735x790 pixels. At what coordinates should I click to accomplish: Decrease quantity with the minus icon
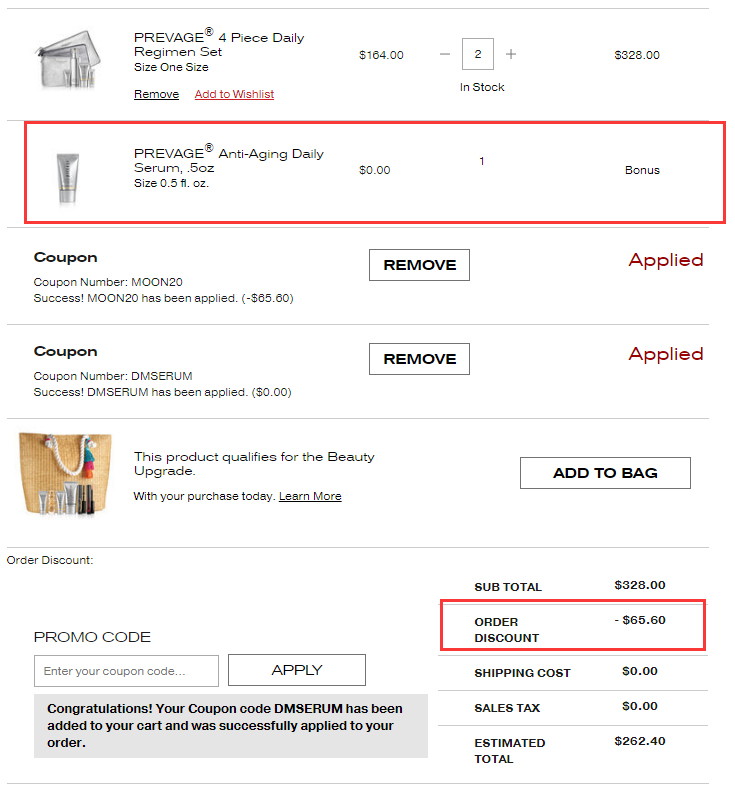445,54
